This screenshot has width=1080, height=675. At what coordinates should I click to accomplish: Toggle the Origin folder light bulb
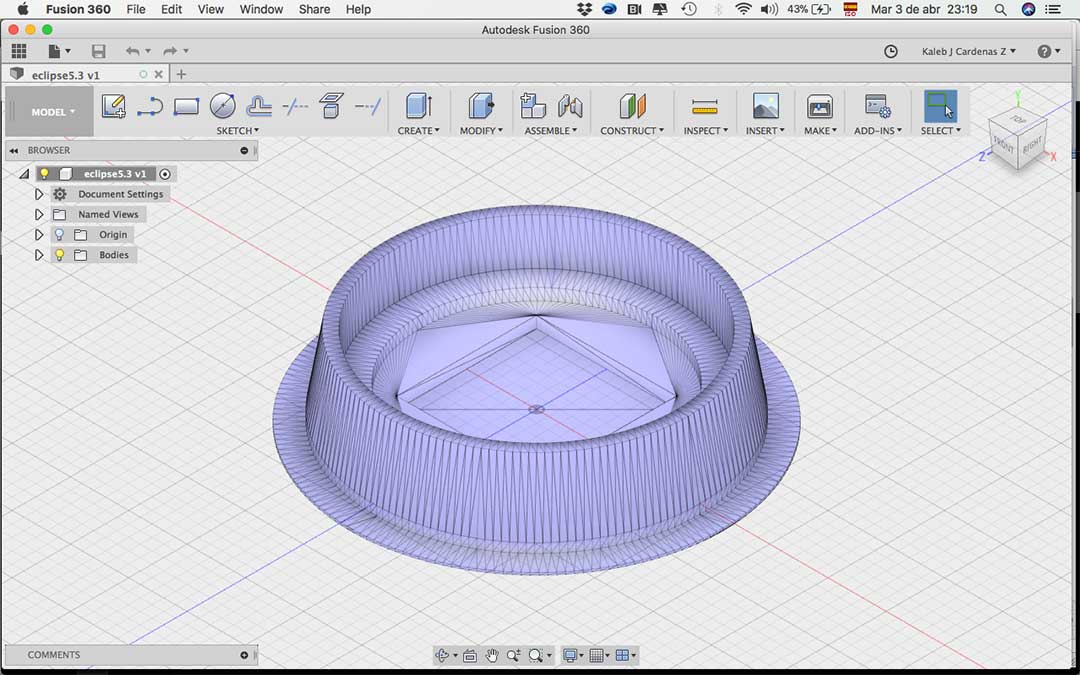(x=59, y=234)
